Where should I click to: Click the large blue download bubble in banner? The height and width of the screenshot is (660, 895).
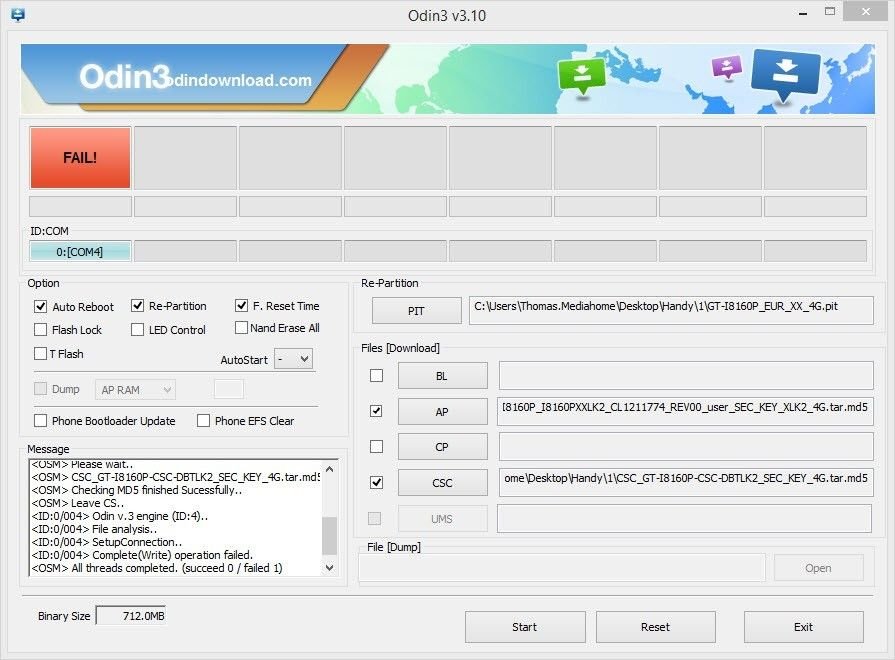[x=785, y=74]
